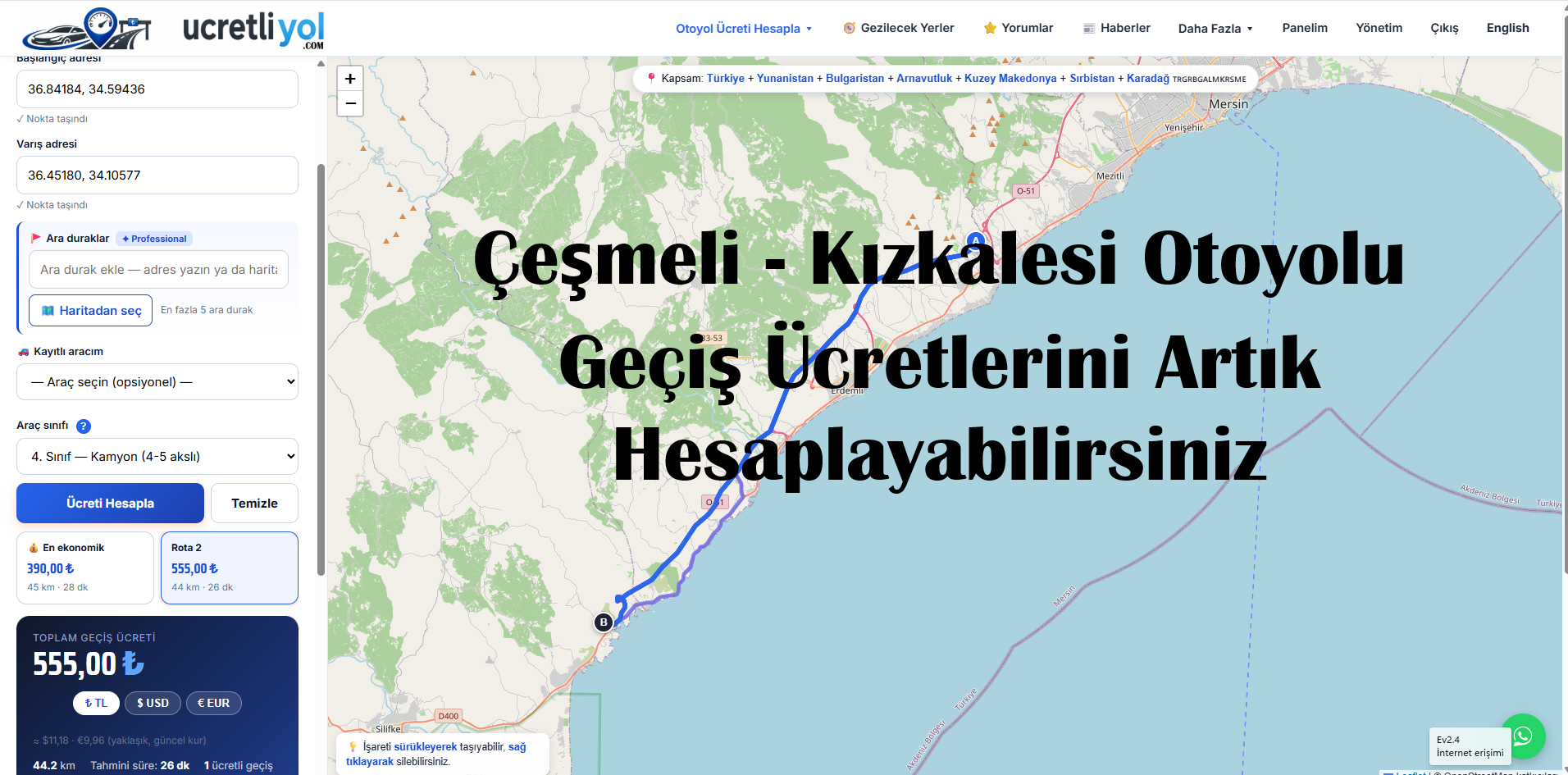Switch price currency to USD

click(x=153, y=703)
